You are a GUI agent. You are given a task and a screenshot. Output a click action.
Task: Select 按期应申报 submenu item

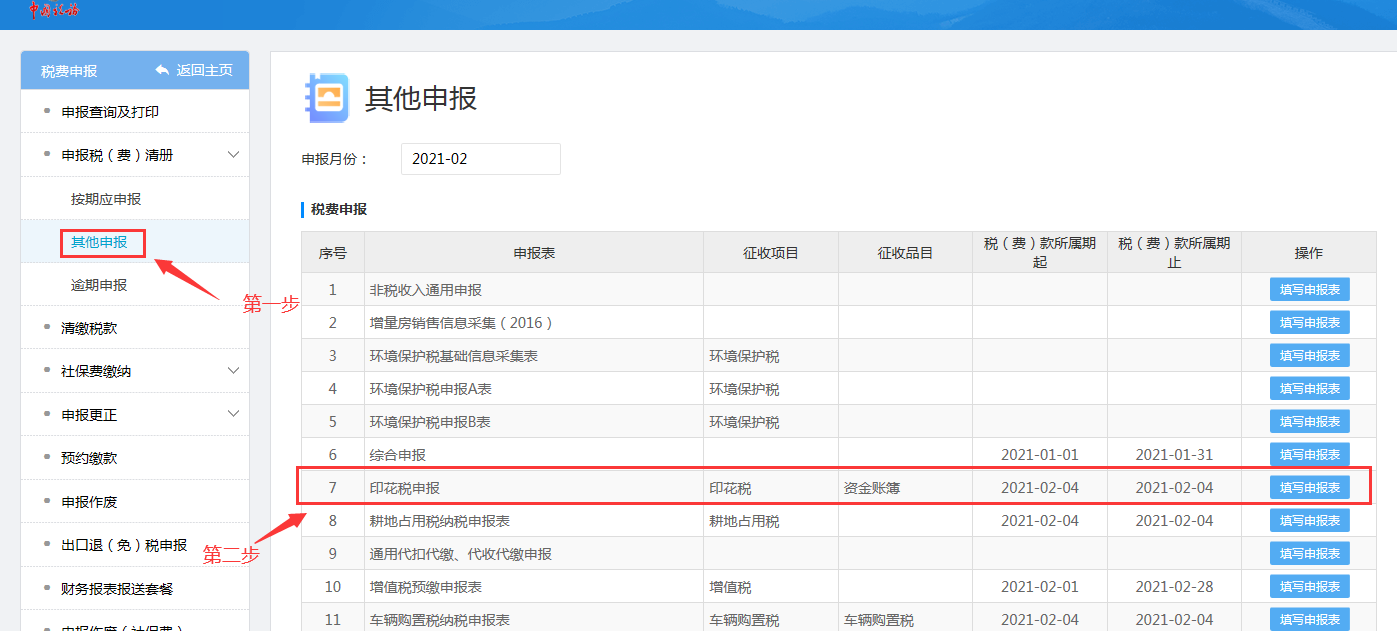click(106, 199)
